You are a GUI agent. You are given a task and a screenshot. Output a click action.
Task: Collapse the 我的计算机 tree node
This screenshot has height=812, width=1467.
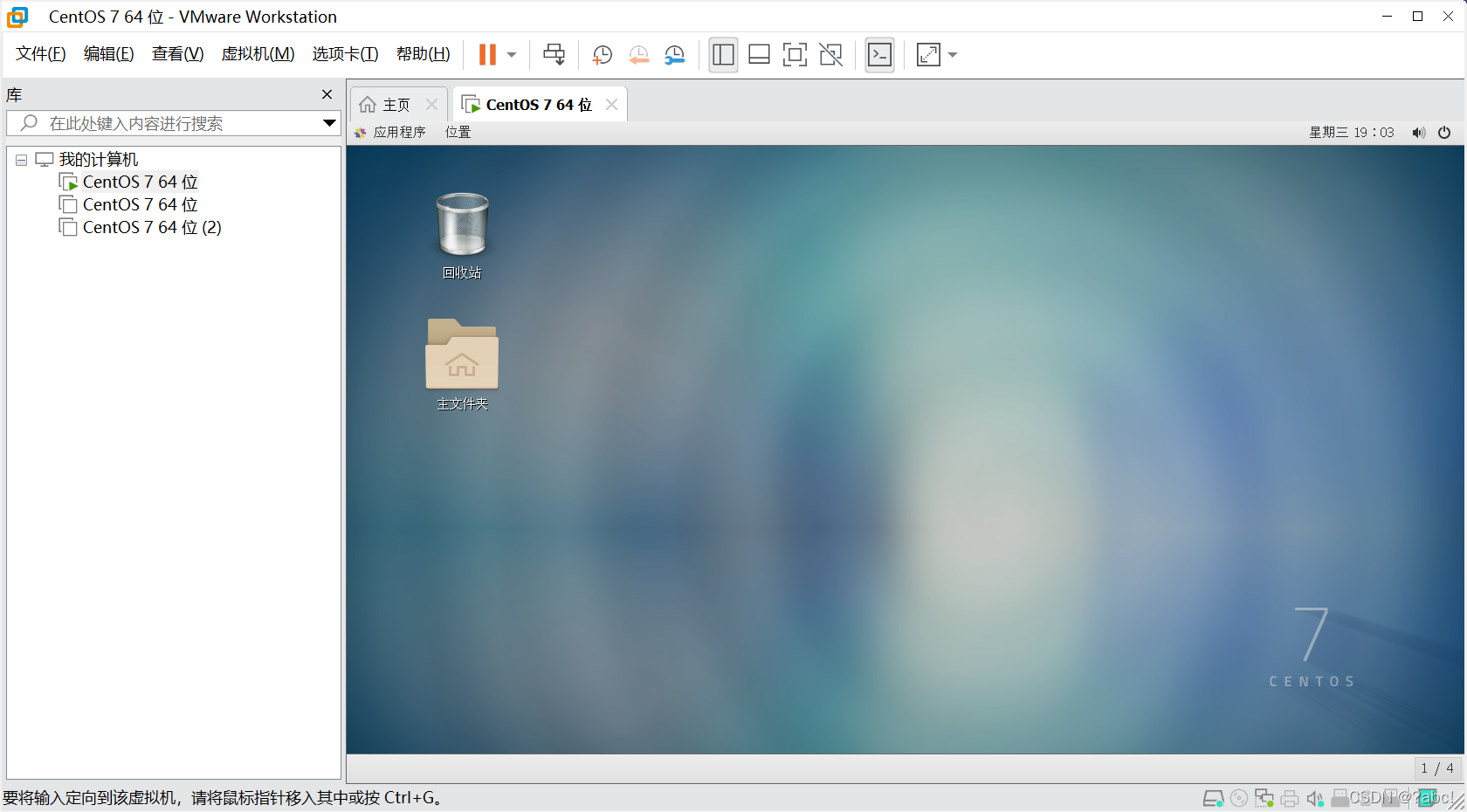[21, 160]
